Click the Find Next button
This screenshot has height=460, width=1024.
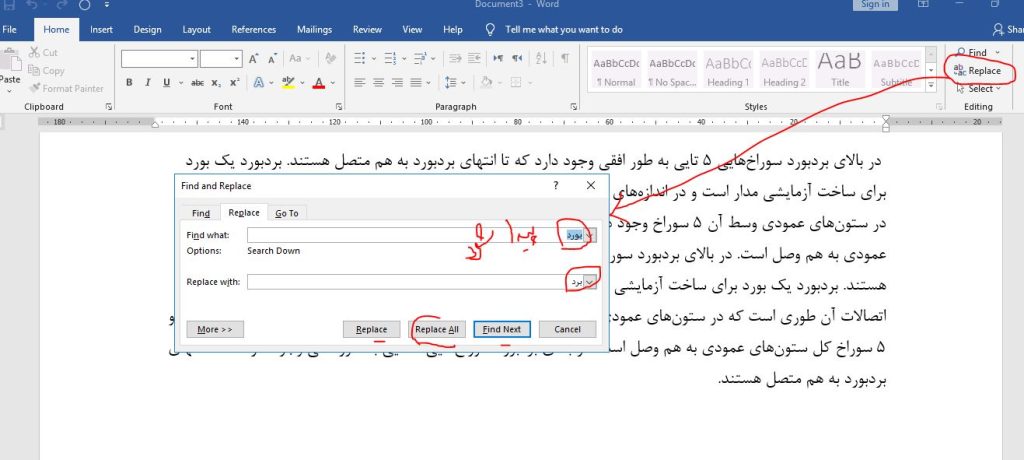coord(503,329)
